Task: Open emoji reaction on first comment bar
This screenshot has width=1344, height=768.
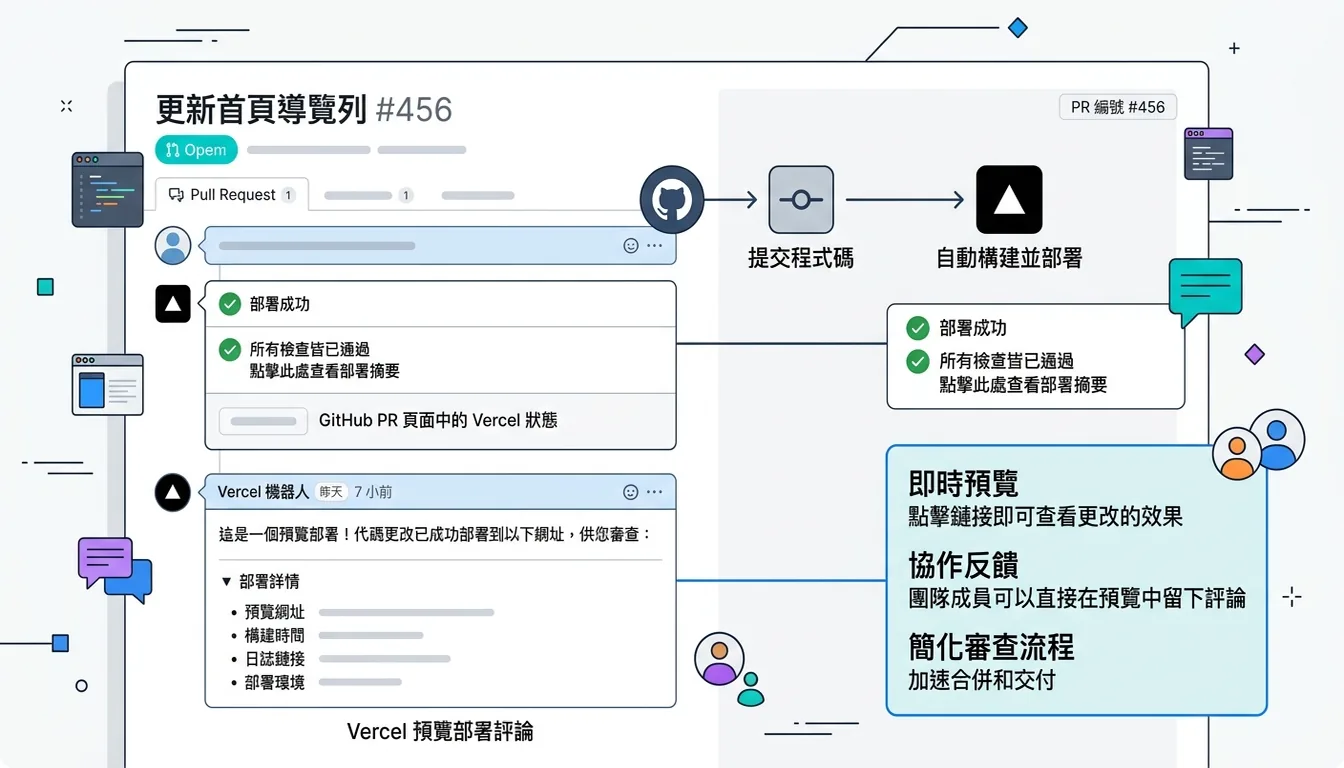Action: tap(631, 245)
